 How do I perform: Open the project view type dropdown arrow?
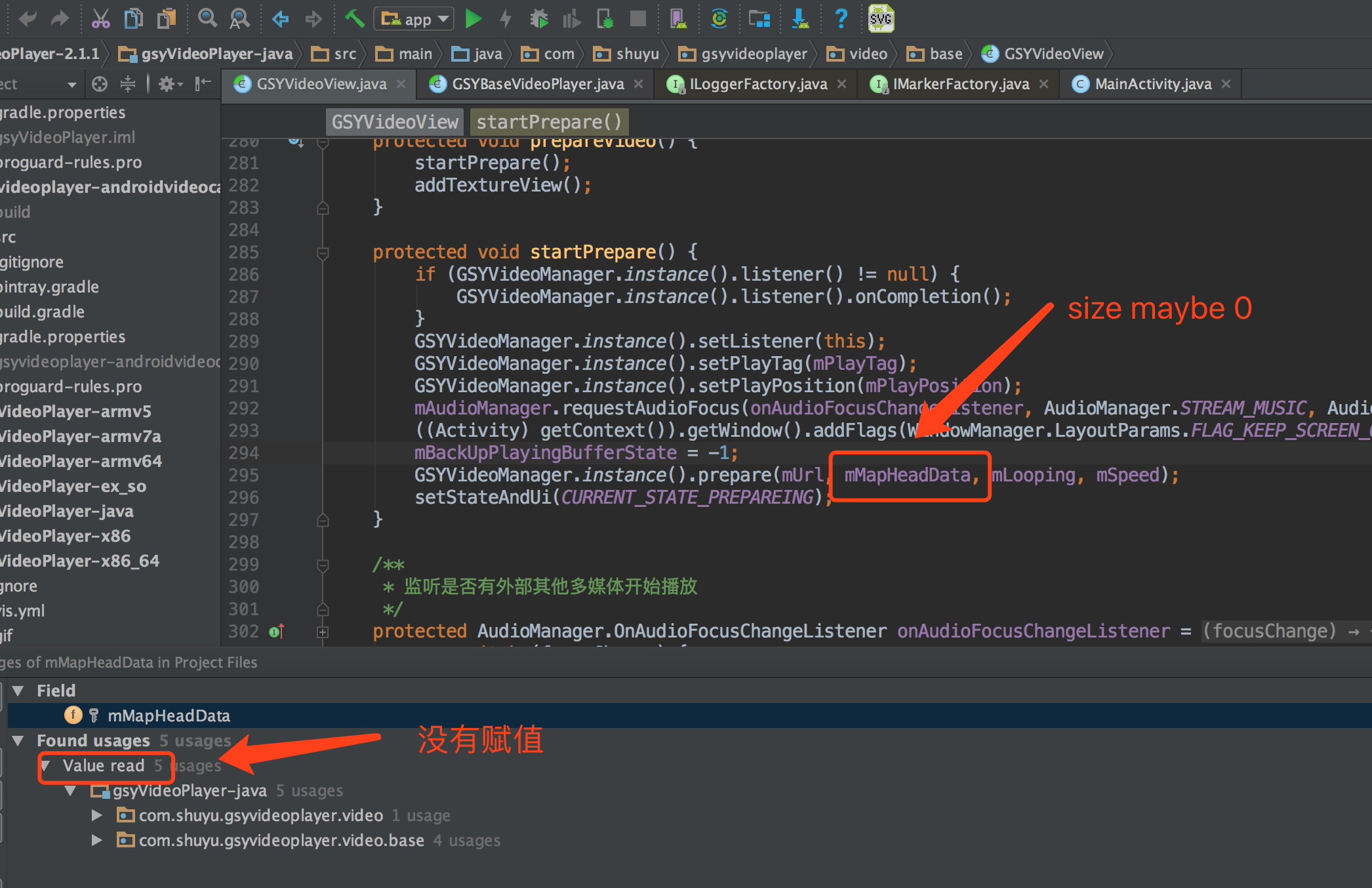point(72,85)
